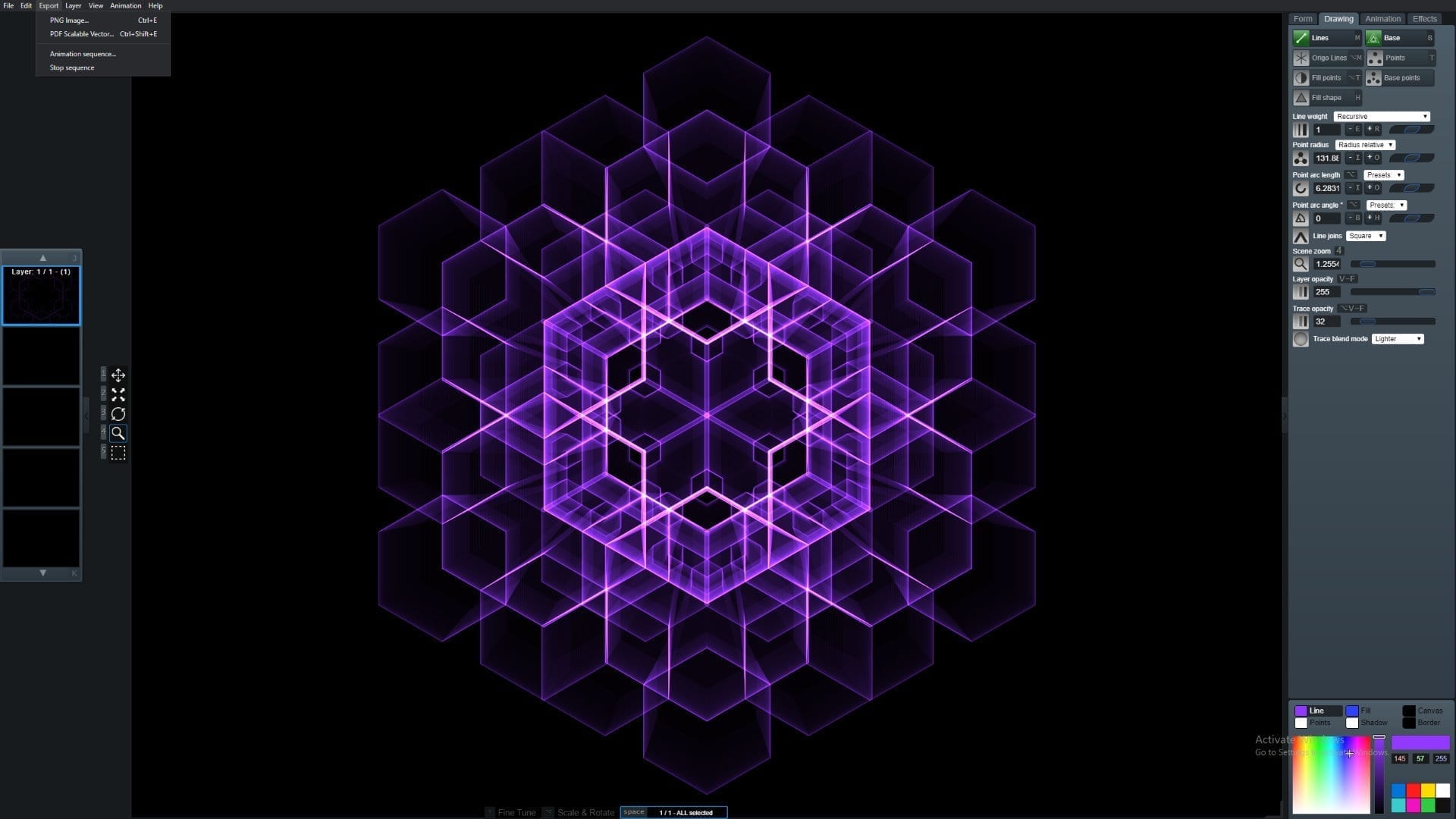Open the Point radius Radius relative dropdown
Viewport: 1456px width, 819px height.
pyautogui.click(x=1365, y=145)
